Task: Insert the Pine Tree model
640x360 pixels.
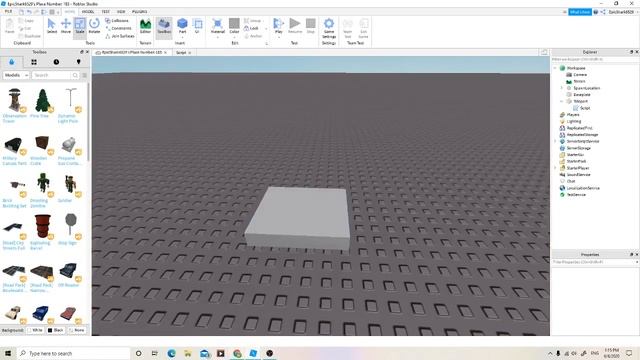Action: (42, 103)
